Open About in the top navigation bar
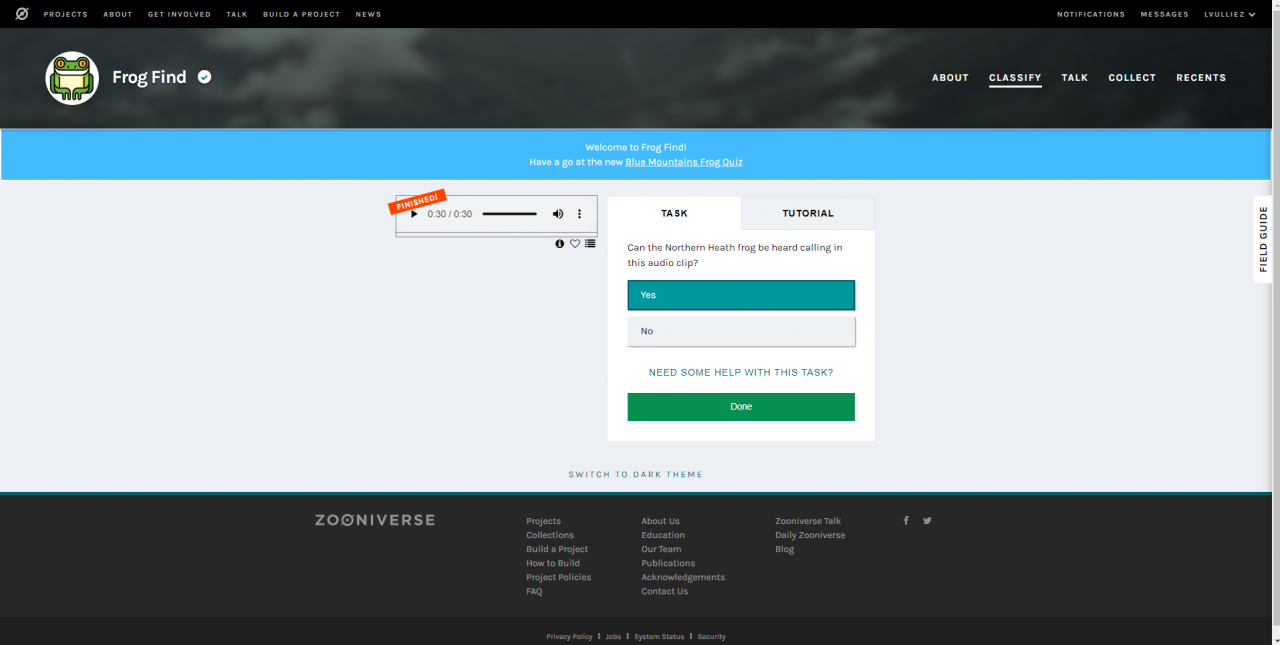Viewport: 1280px width, 645px height. pos(118,14)
